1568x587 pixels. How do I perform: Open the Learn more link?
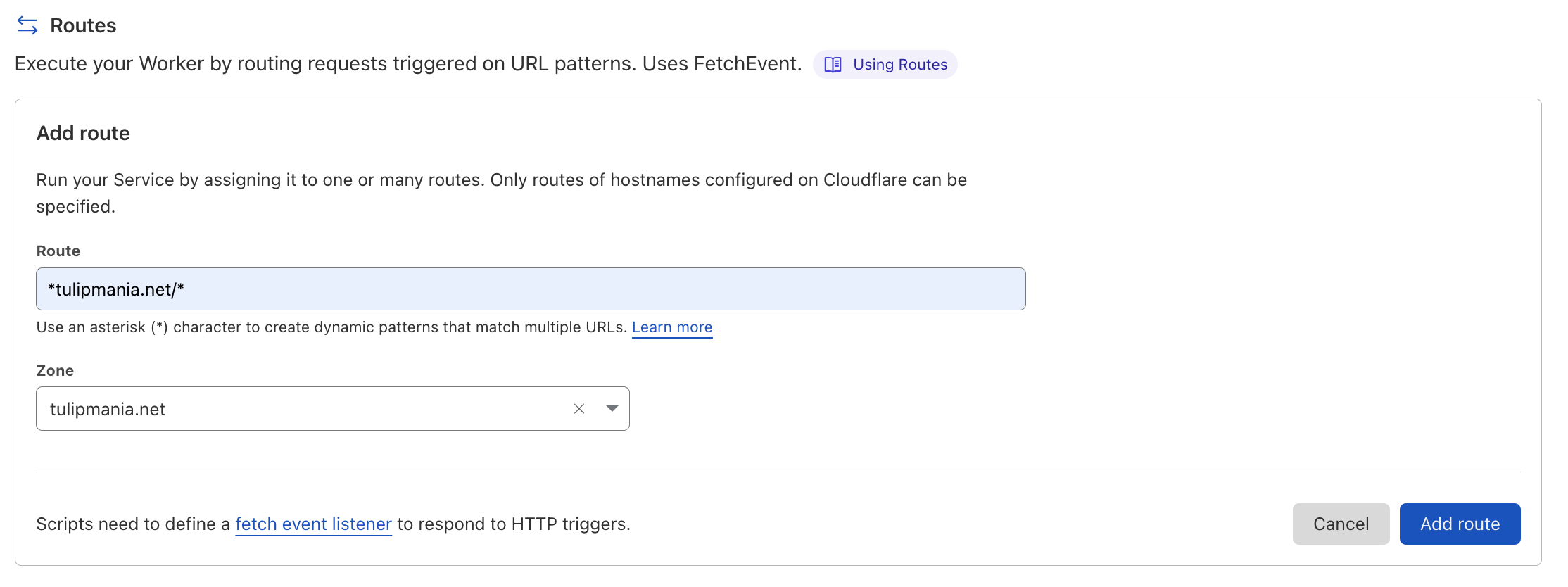671,327
